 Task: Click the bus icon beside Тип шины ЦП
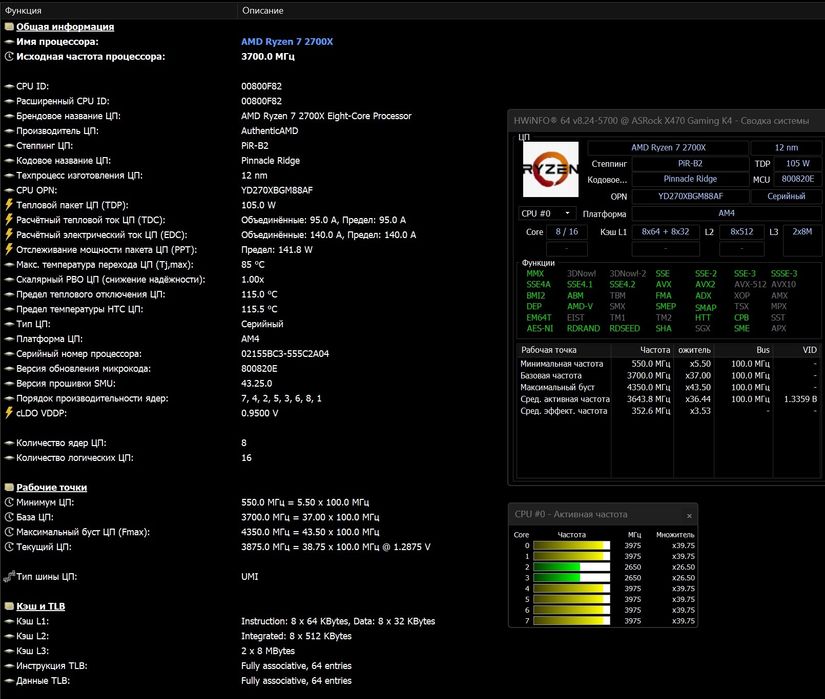click(9, 576)
